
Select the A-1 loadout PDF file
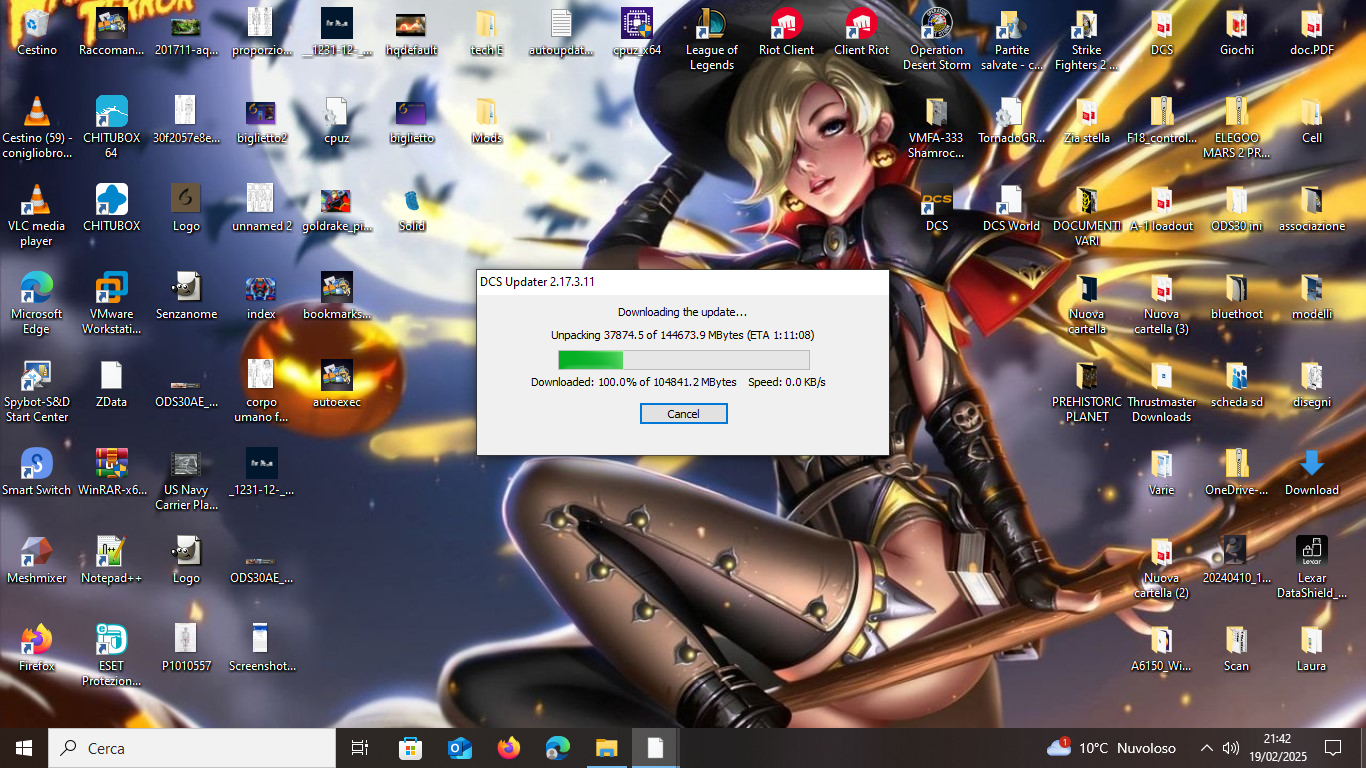(1161, 207)
